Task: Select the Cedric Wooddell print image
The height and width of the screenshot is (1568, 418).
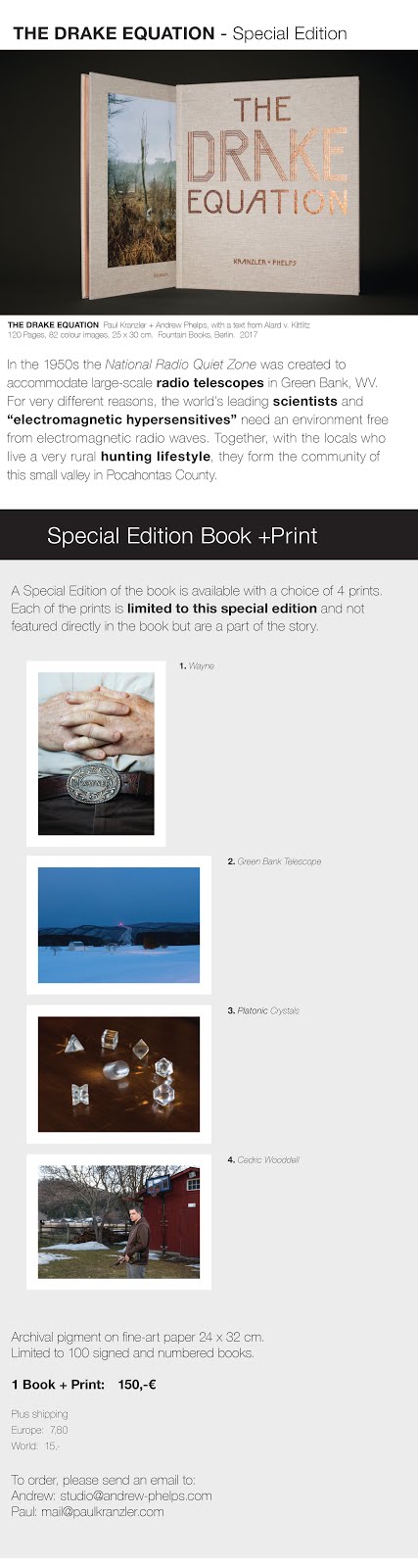Action: [x=118, y=1222]
